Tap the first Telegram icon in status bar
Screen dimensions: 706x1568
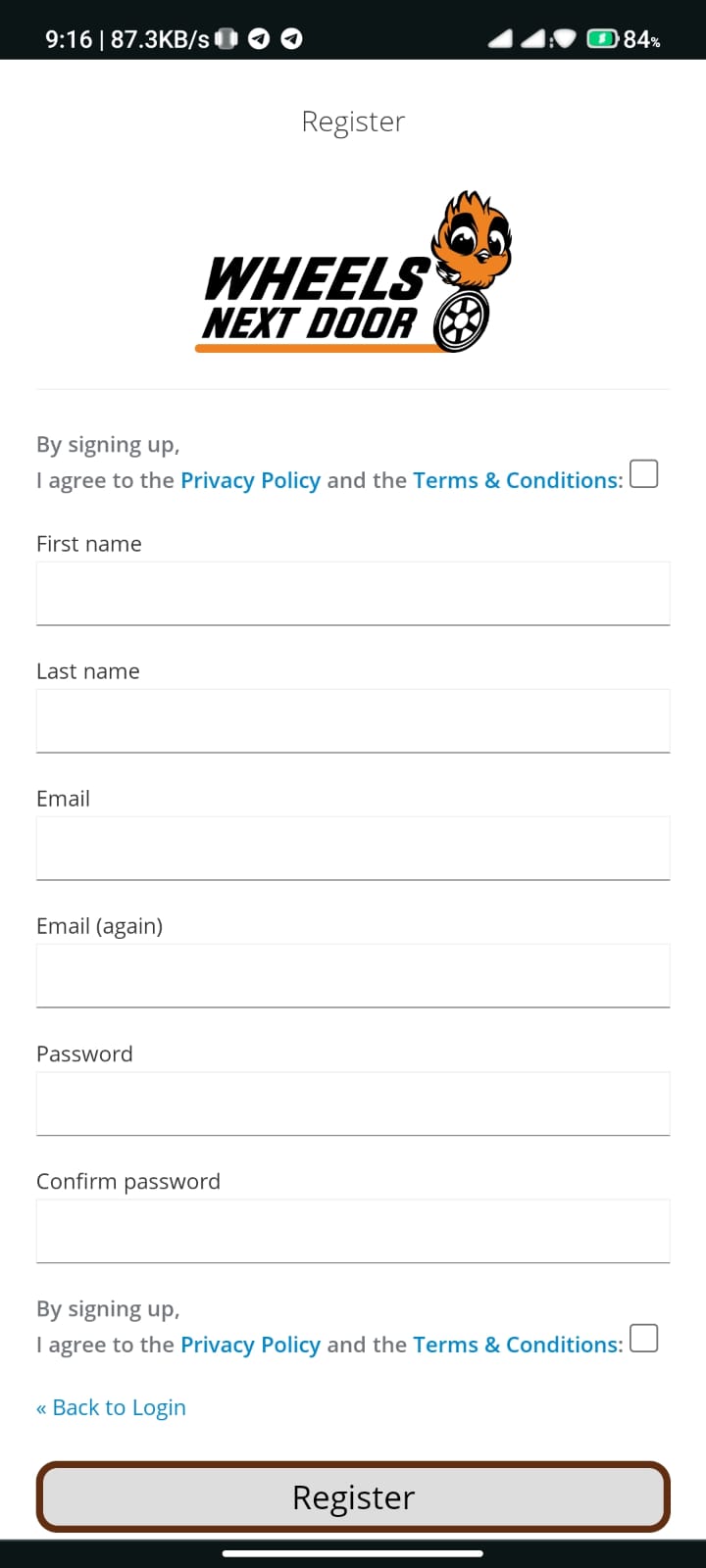(259, 39)
